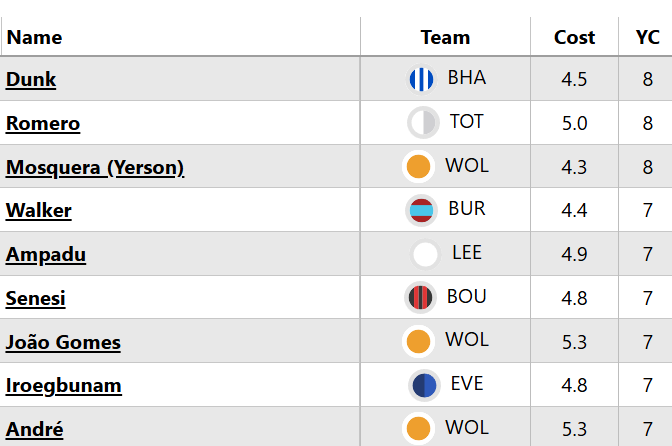Click the Brighton badge in Dunk's row
Viewport: 672px width, 446px height.
pos(421,79)
